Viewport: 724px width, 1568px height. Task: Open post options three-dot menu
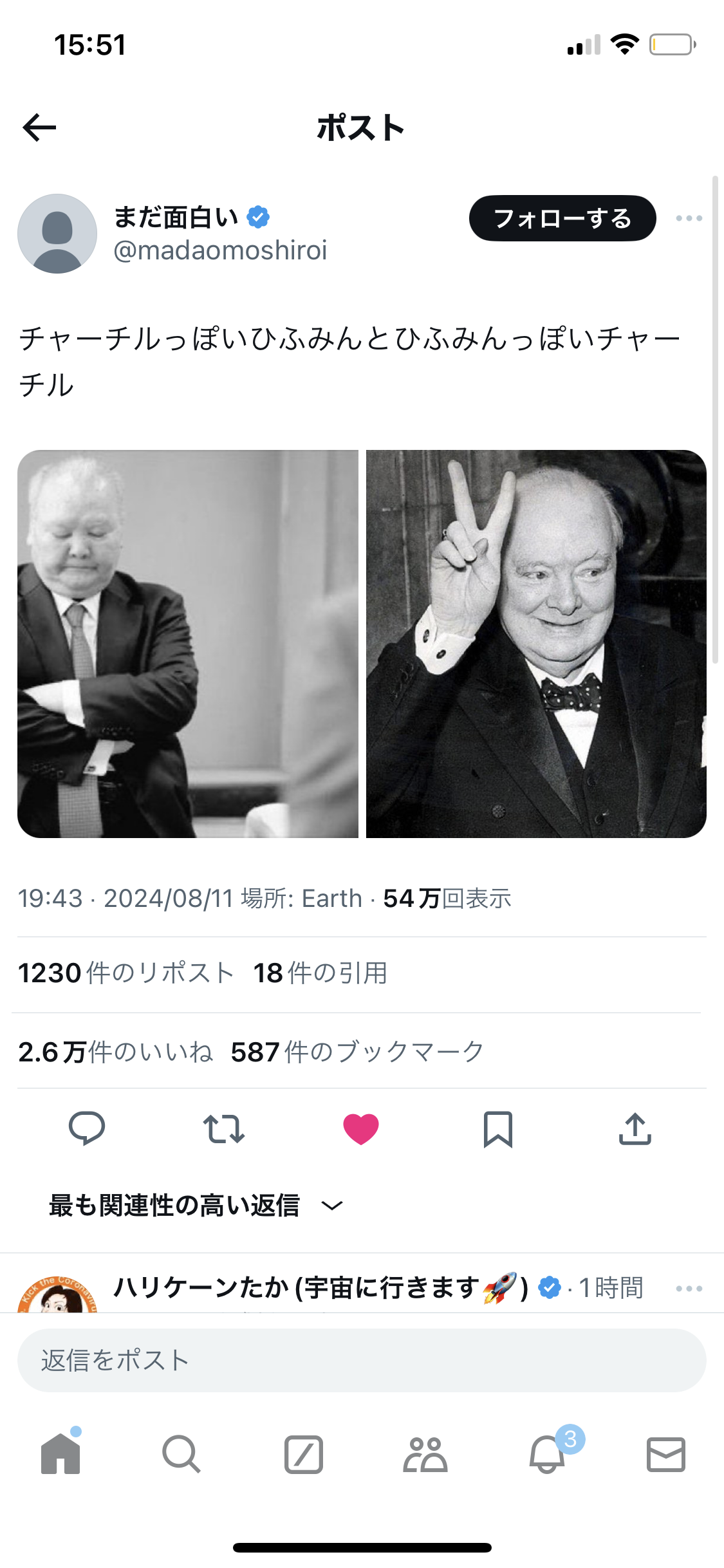click(689, 218)
